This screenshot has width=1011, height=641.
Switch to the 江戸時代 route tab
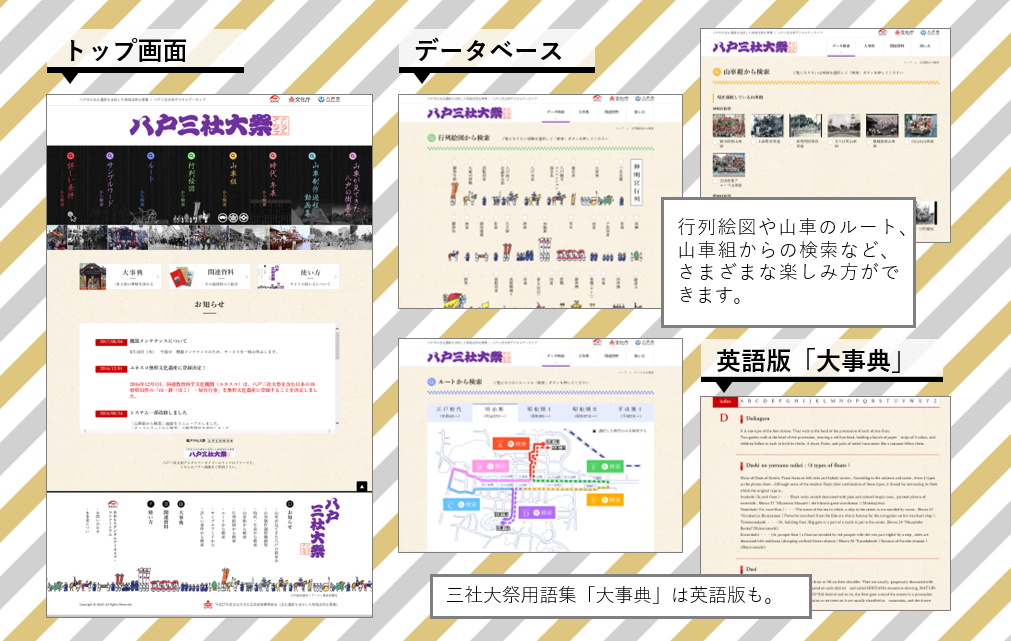click(x=449, y=413)
